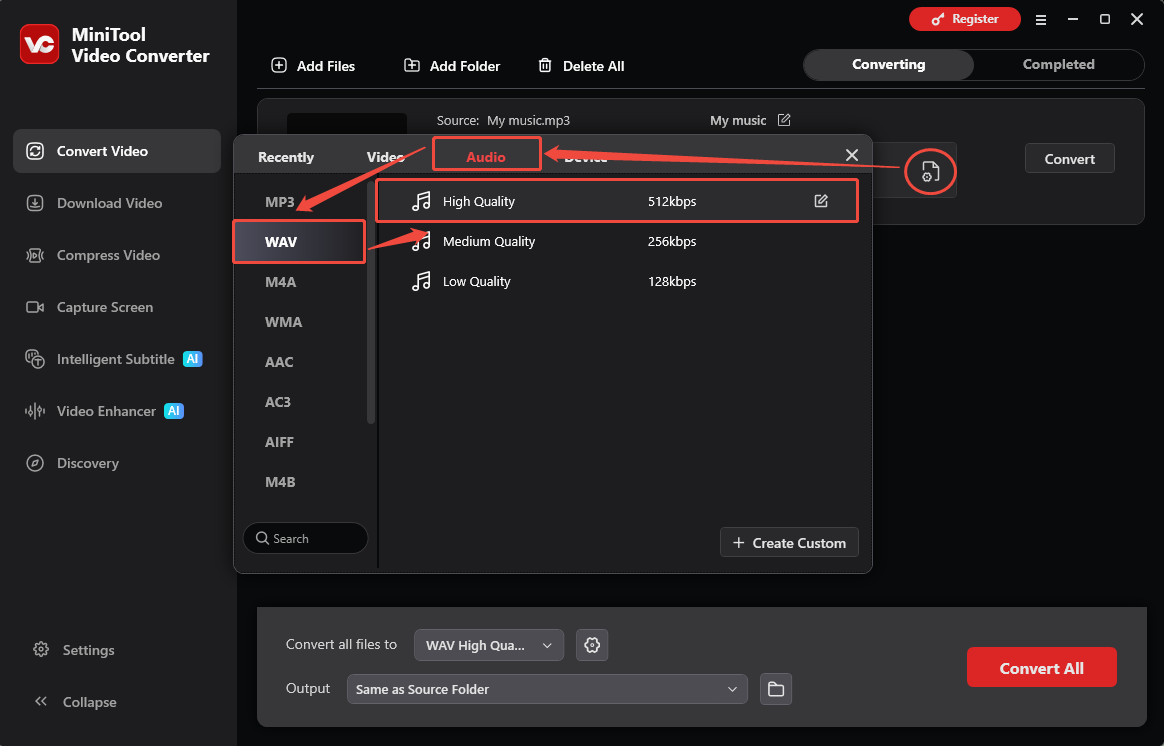Image resolution: width=1164 pixels, height=746 pixels.
Task: Click the Add Files button
Action: (313, 65)
